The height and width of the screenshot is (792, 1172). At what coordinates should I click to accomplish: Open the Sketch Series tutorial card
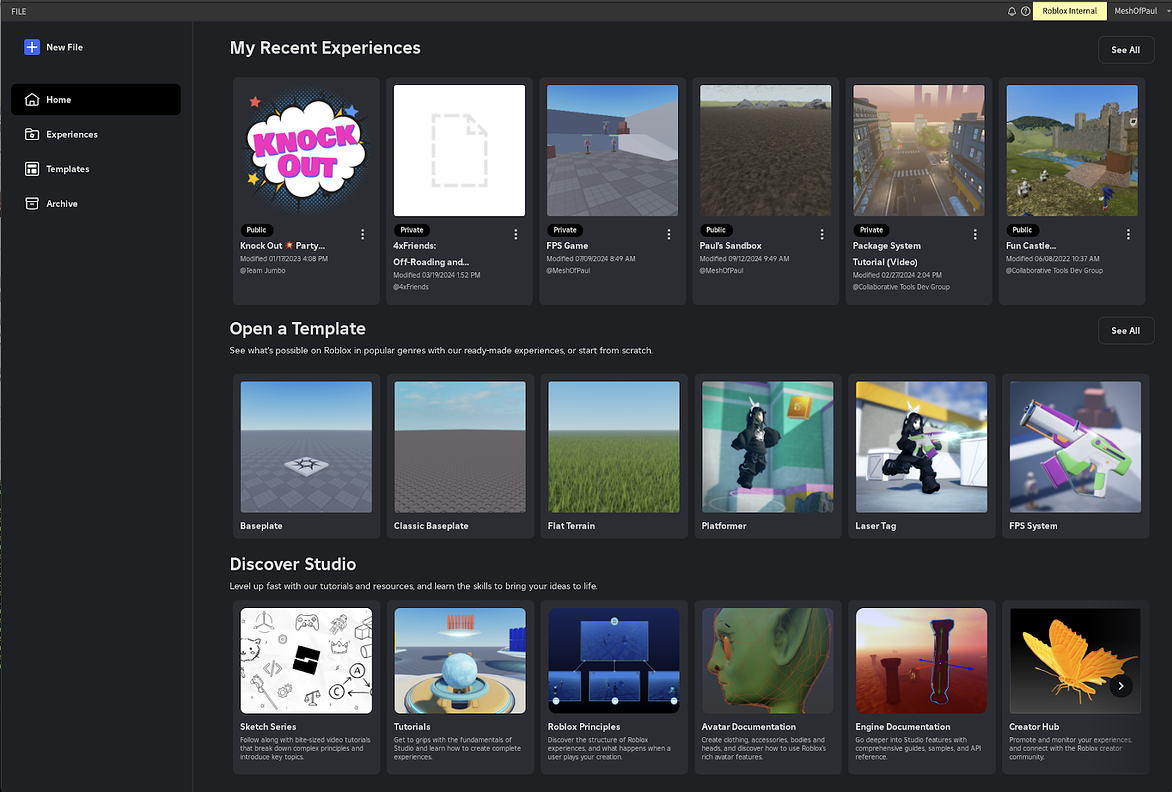click(x=306, y=660)
